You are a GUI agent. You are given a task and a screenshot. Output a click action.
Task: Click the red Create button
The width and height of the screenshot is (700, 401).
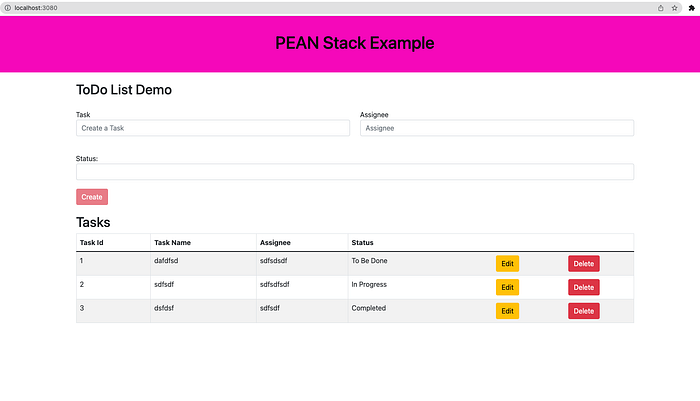pyautogui.click(x=92, y=196)
